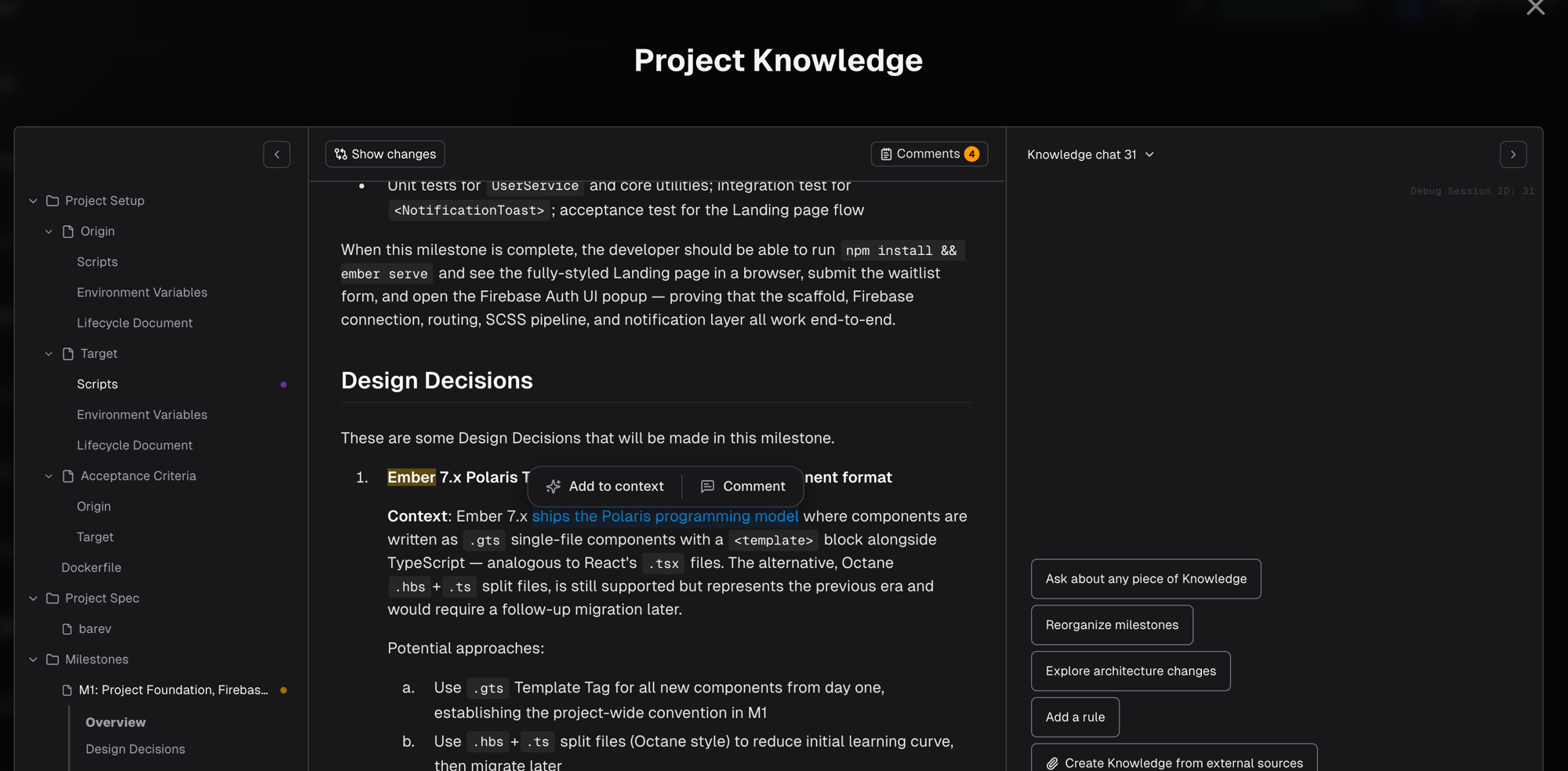Viewport: 1568px width, 771px height.
Task: Open the Dockerfile item
Action: pyautogui.click(x=91, y=568)
